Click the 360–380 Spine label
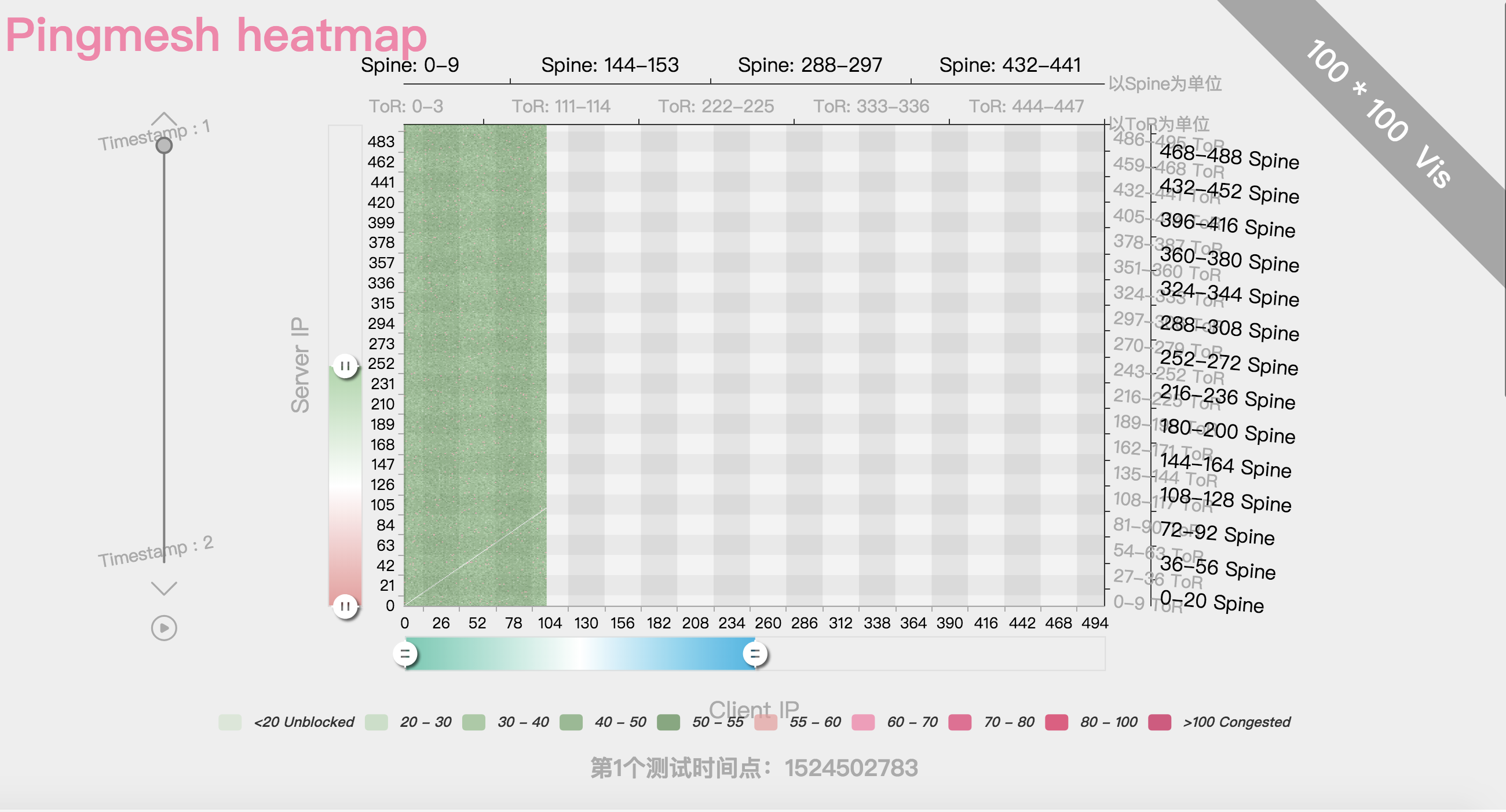 point(1230,259)
